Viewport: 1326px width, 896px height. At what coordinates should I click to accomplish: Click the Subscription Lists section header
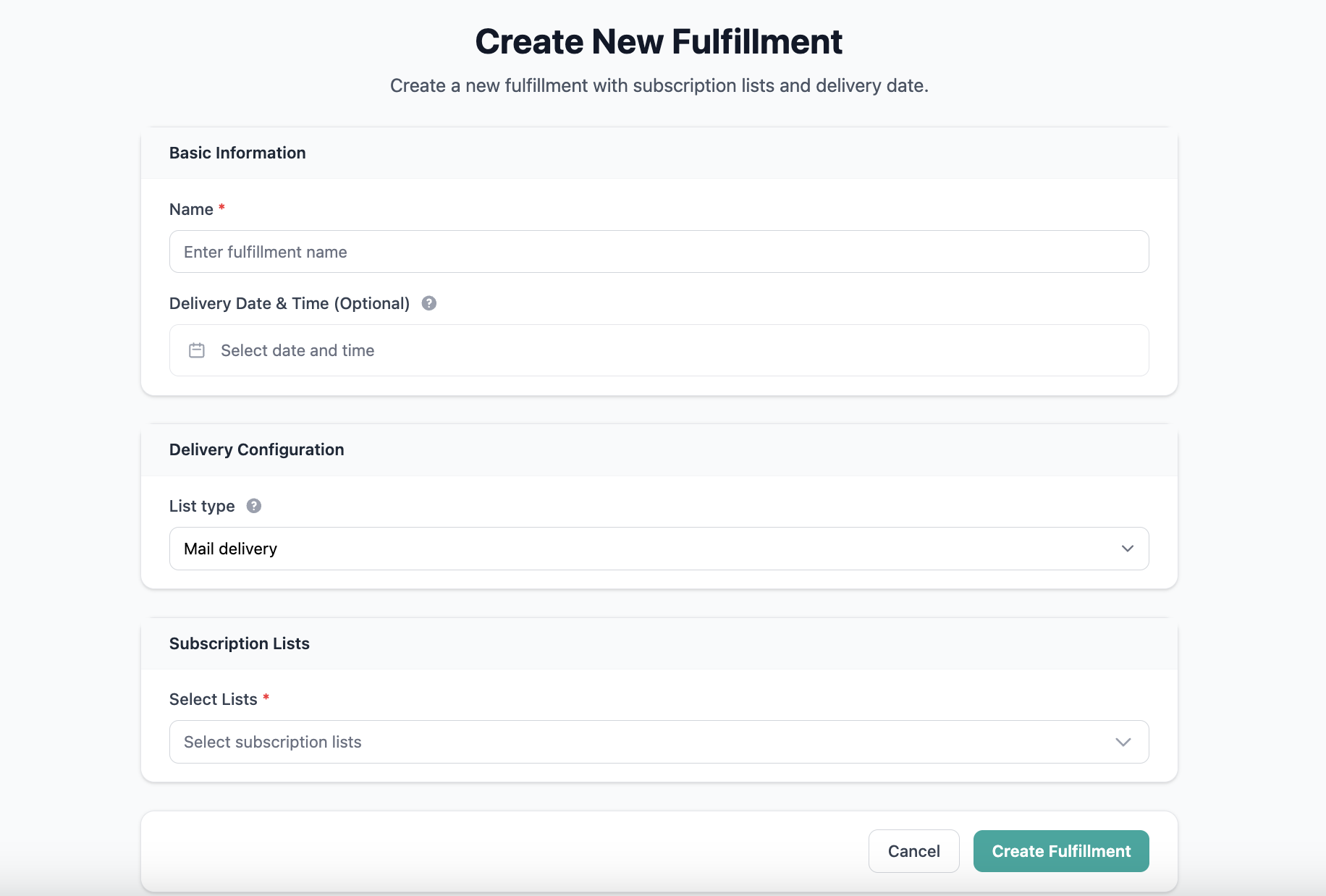coord(240,643)
